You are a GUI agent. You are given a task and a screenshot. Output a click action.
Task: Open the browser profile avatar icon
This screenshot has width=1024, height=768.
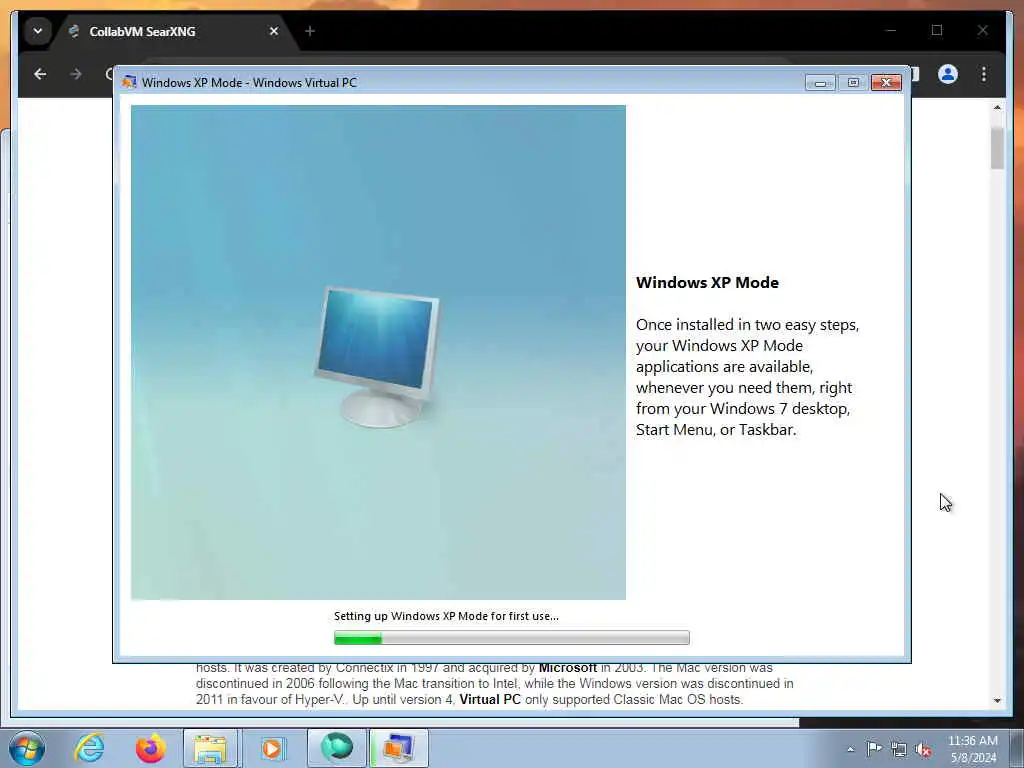[948, 74]
